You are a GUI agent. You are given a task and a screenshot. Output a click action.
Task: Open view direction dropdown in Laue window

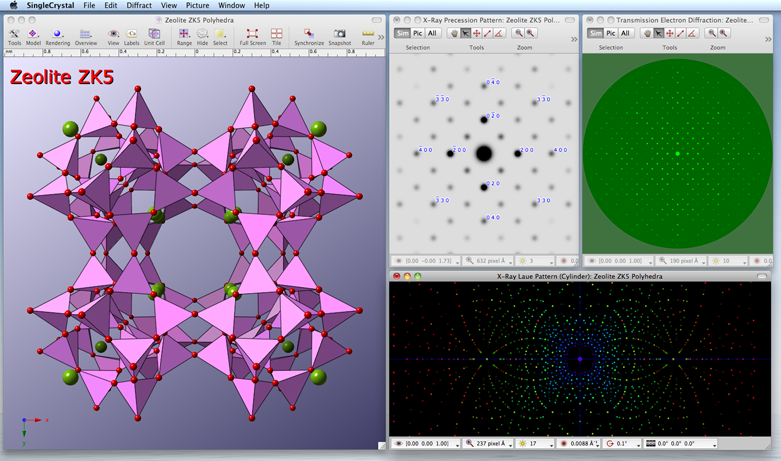pyautogui.click(x=426, y=443)
